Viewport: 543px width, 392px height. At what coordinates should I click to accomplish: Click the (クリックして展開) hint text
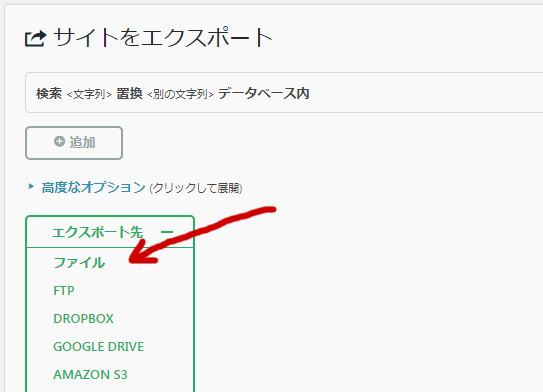196,188
